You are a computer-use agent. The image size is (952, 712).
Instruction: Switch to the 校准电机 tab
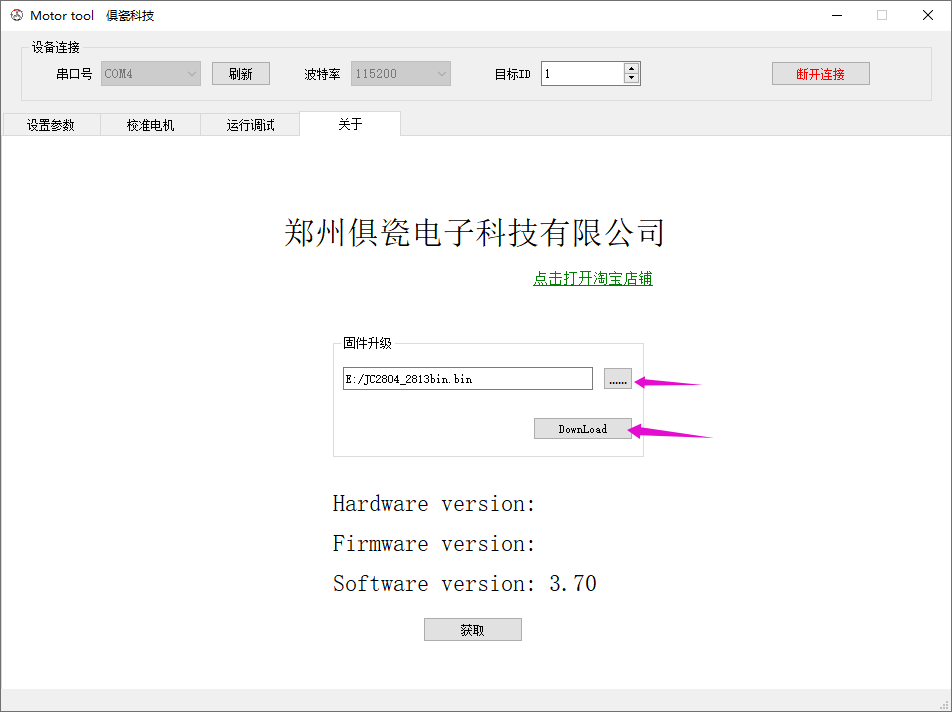pos(150,123)
